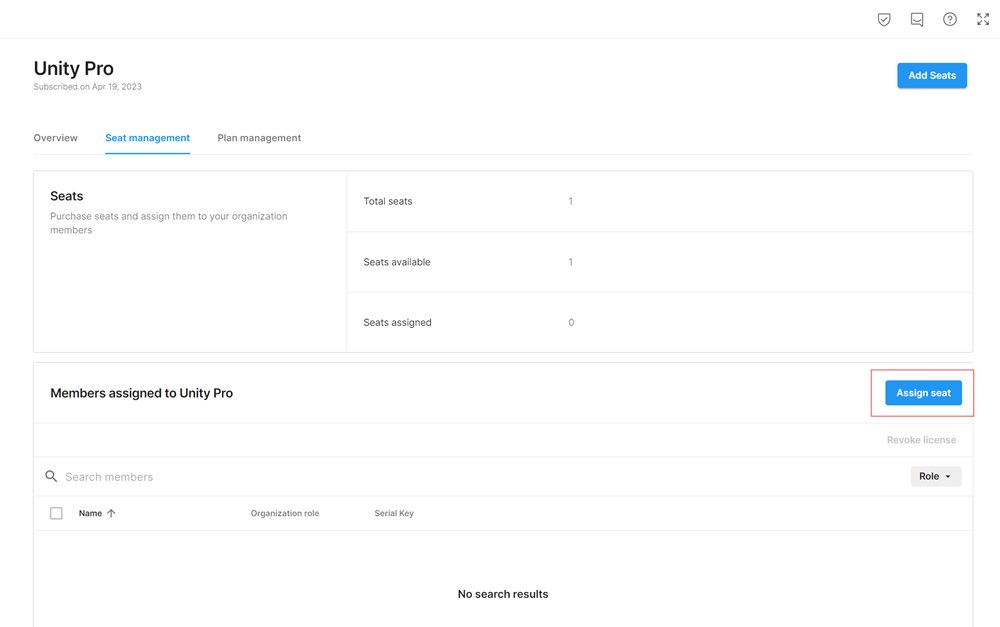This screenshot has height=627, width=1000.
Task: Click the Seats card heading
Action: pyautogui.click(x=67, y=196)
